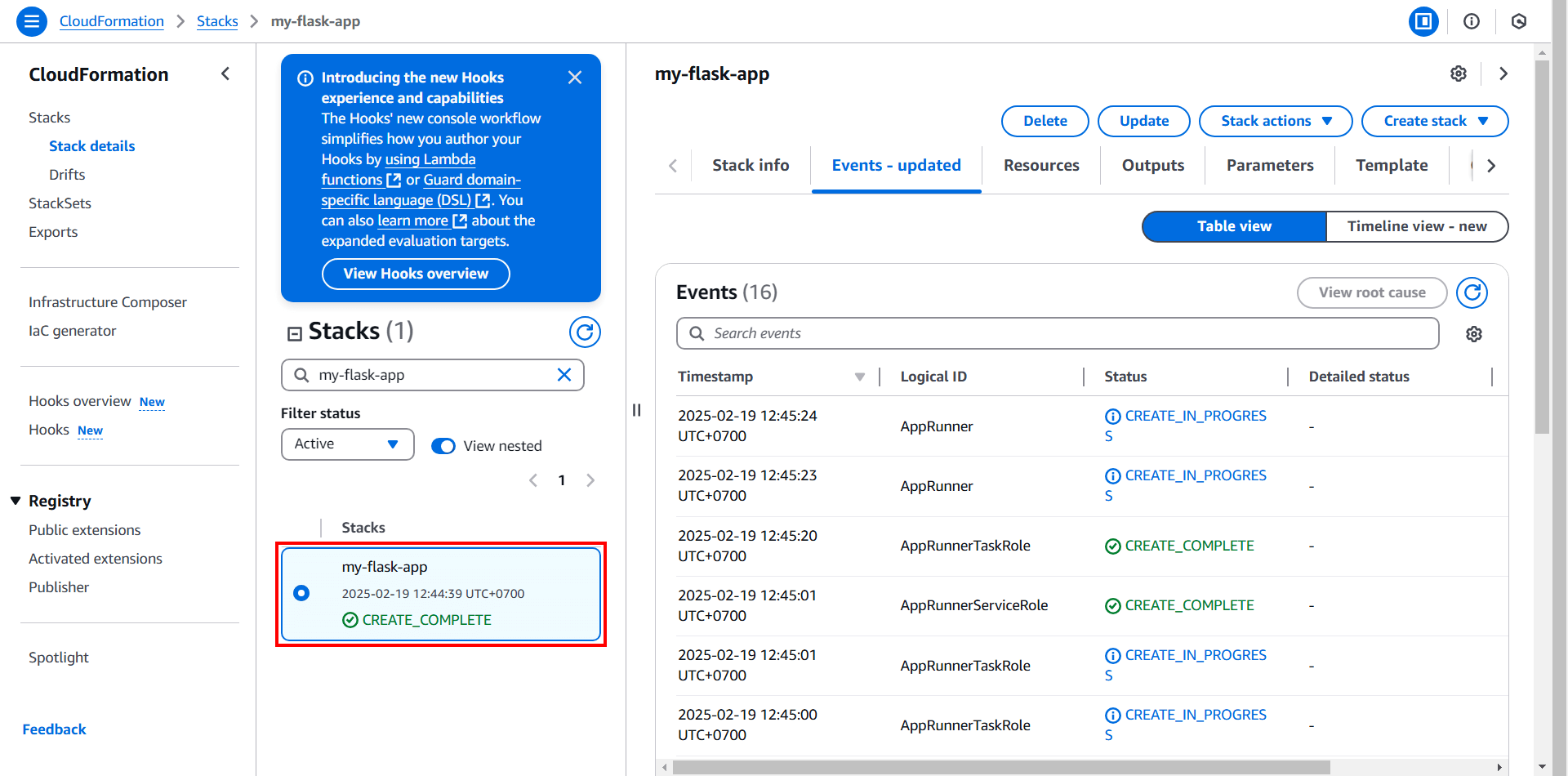Open the Filter status Active dropdown
Screen dimensions: 1568x776
click(x=348, y=444)
